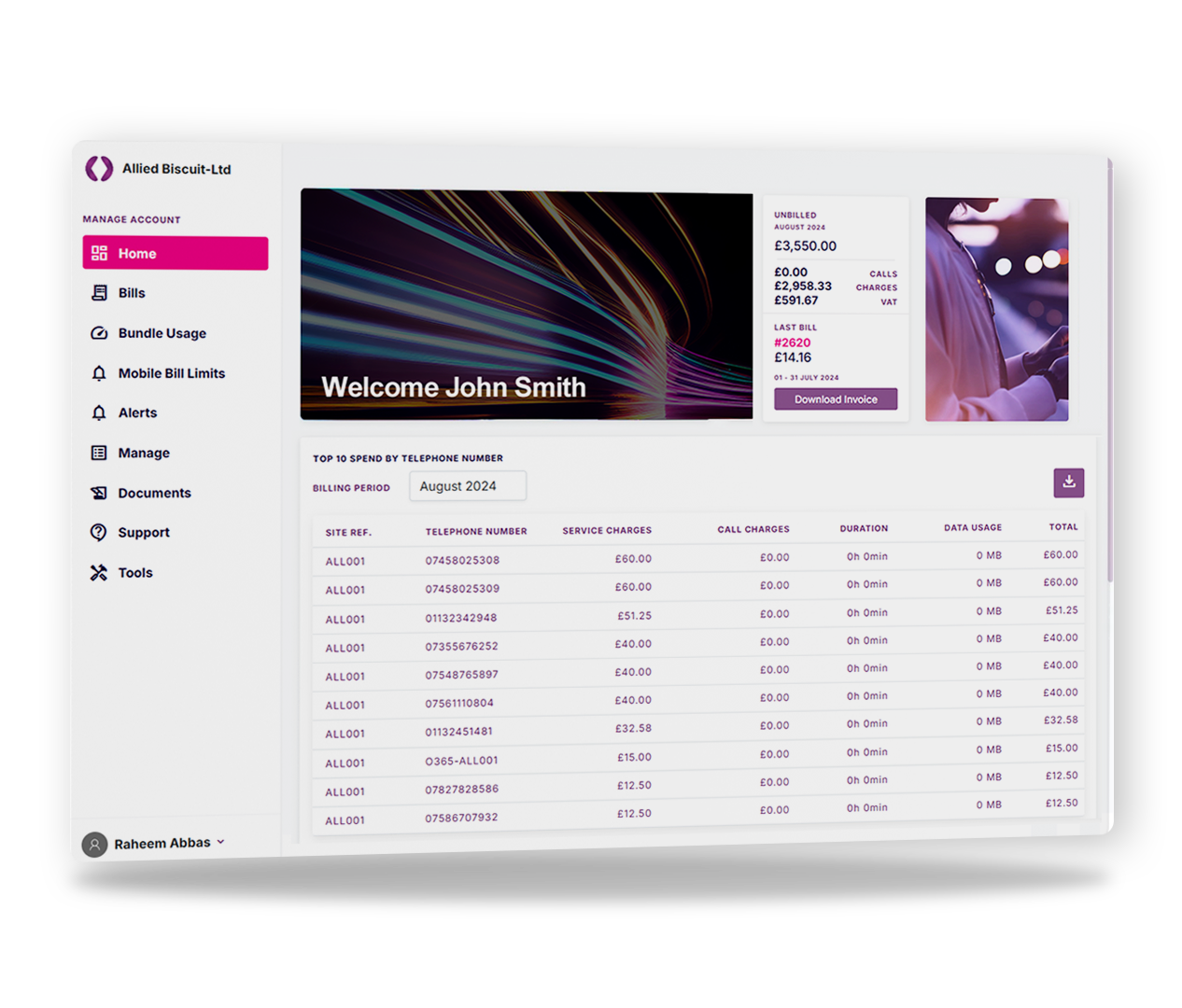Click the Tools wrench icon

coord(99,572)
